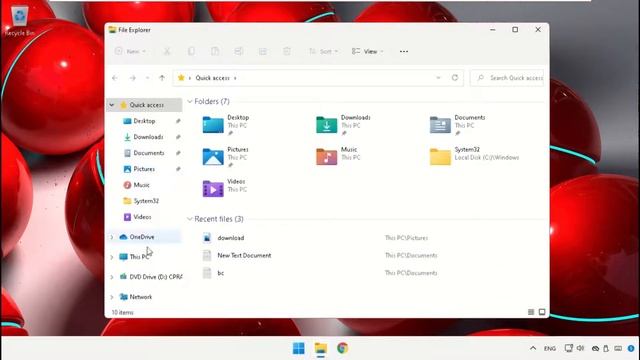This screenshot has height=360, width=640.
Task: Expand address bar history dropdown
Action: tap(438, 78)
